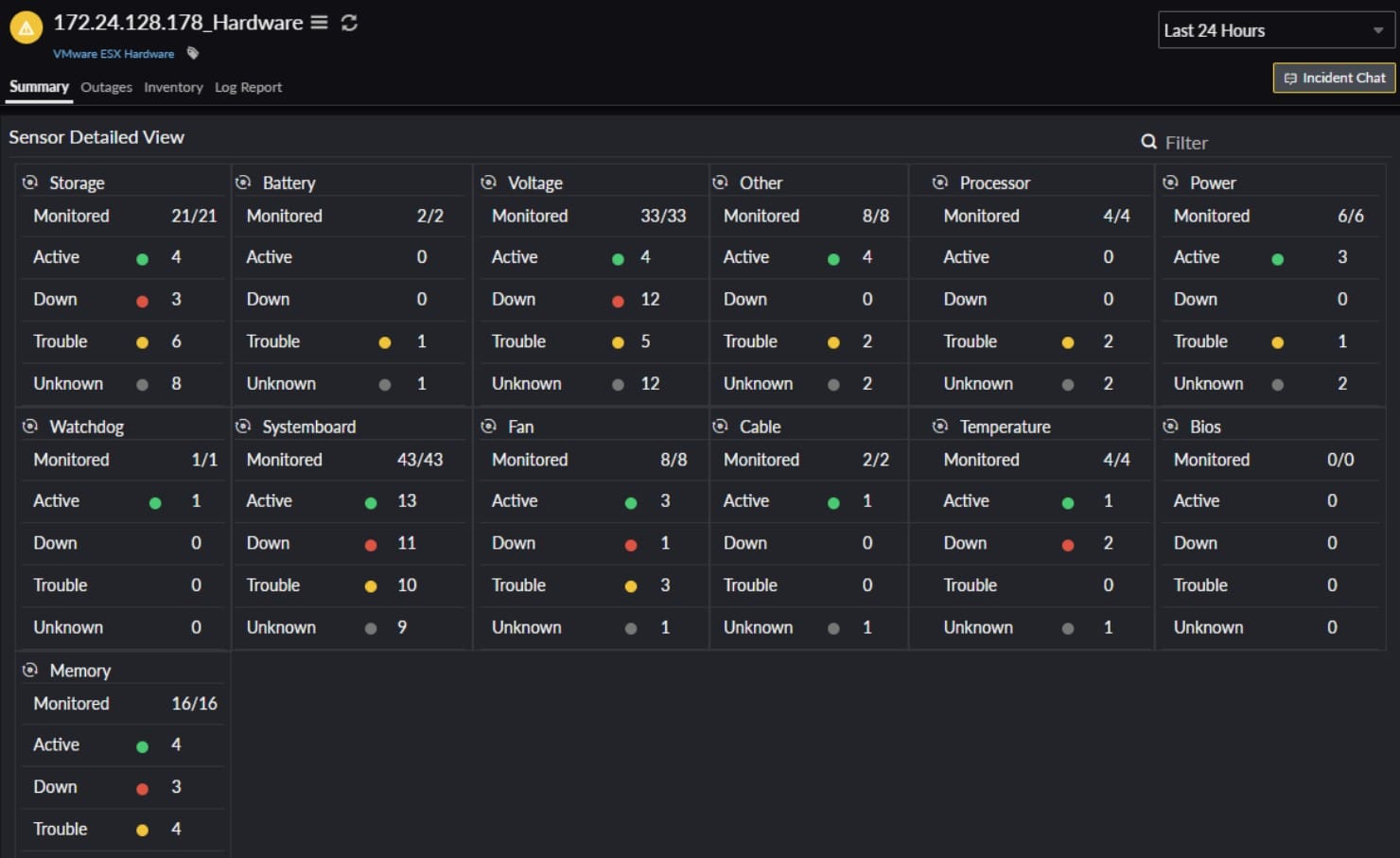Open the VMware ESX Hardware link
This screenshot has width=1400, height=858.
tap(114, 54)
